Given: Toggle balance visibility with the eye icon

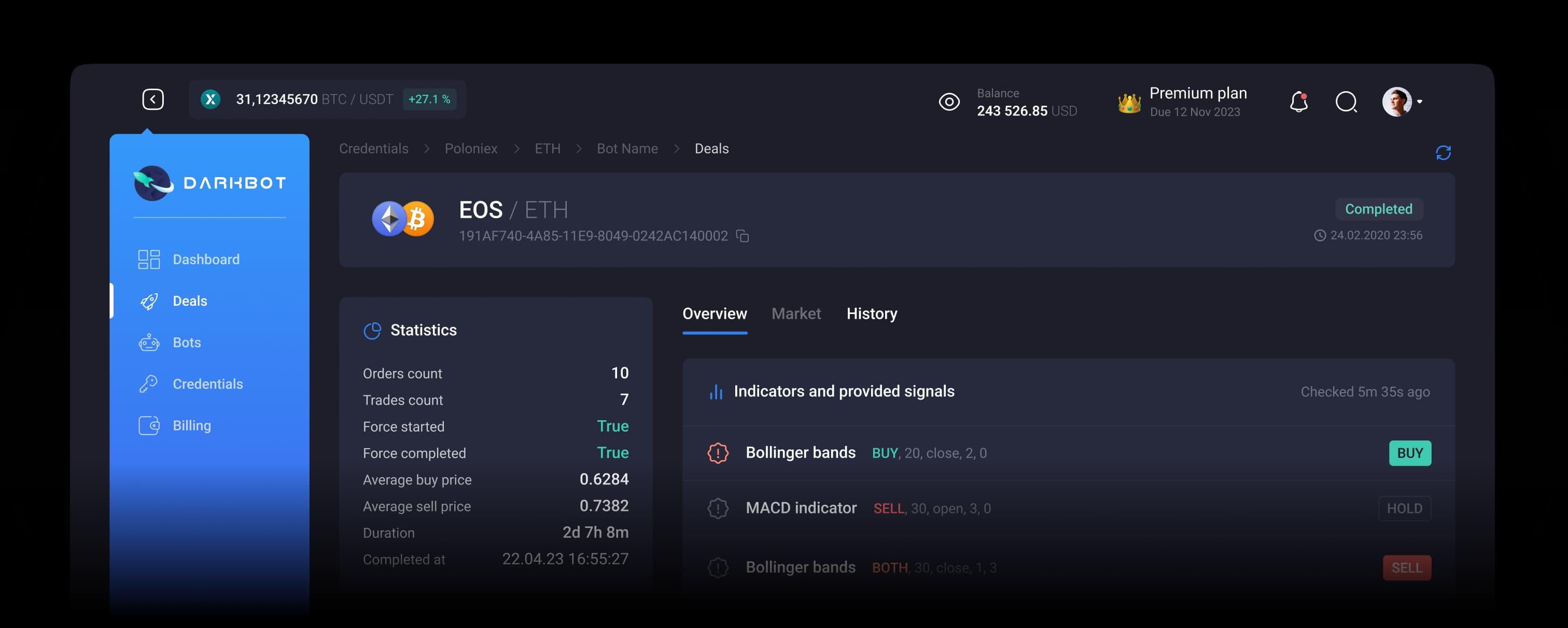Looking at the screenshot, I should tap(949, 102).
